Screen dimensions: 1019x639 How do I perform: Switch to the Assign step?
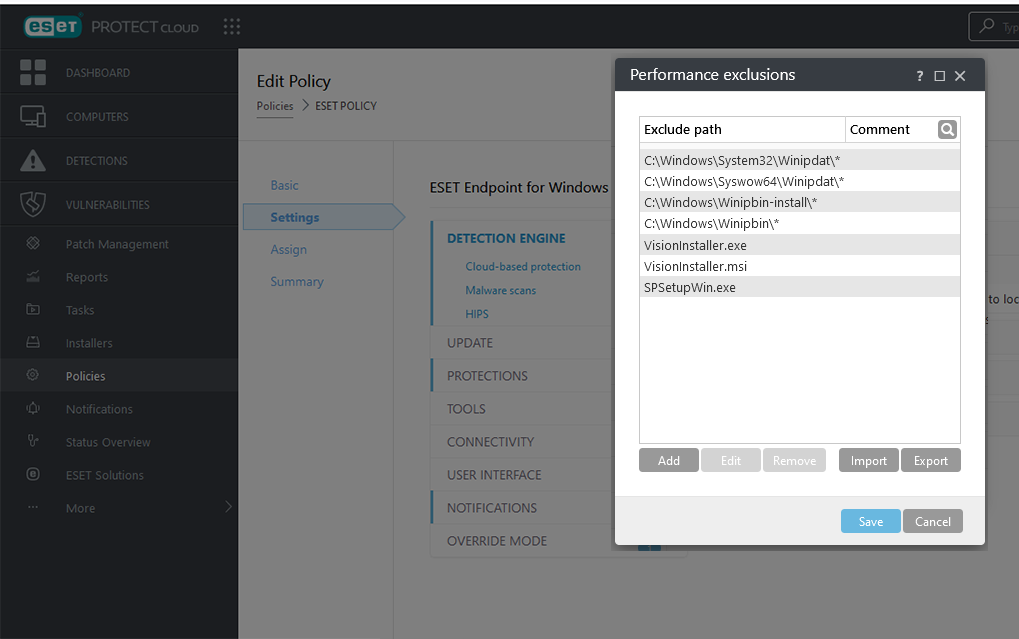(289, 250)
